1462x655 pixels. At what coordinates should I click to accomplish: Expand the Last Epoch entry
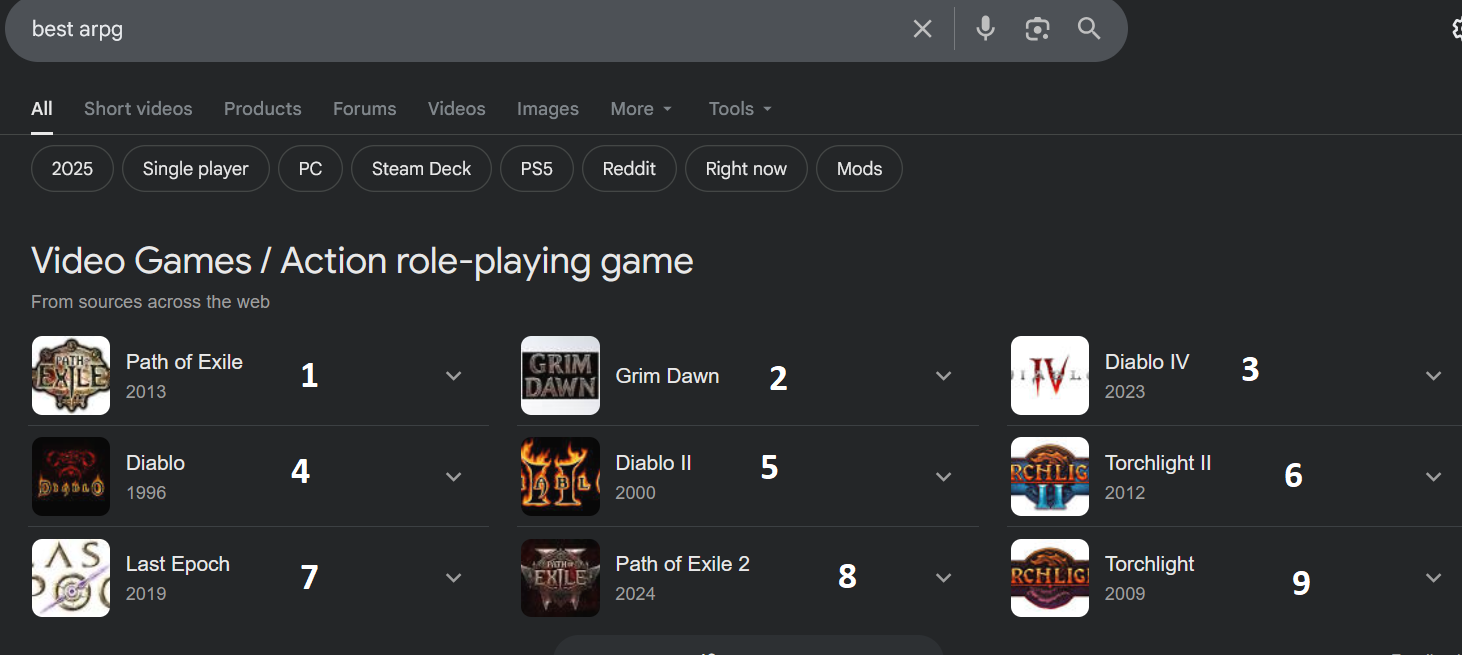[x=454, y=578]
